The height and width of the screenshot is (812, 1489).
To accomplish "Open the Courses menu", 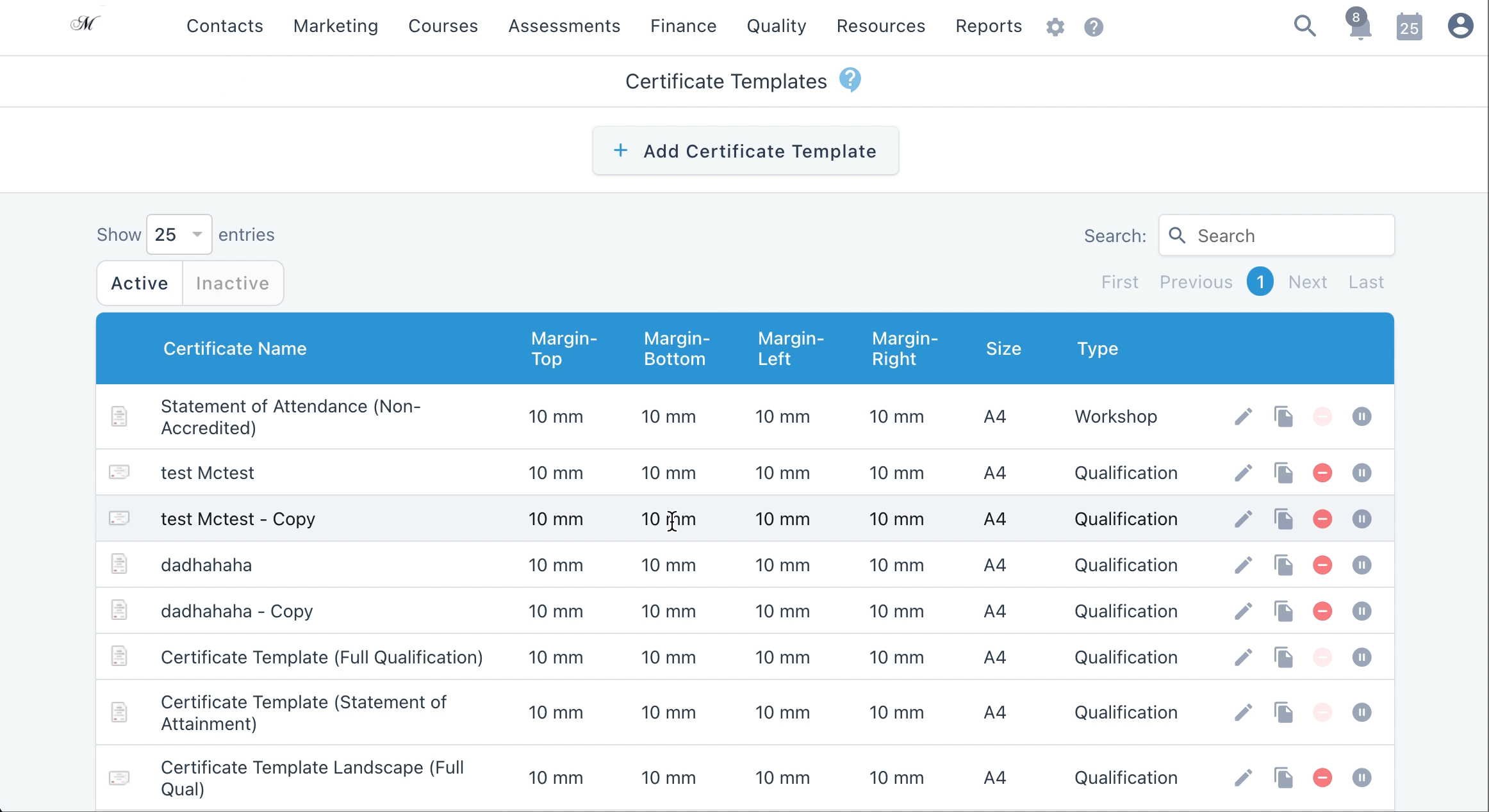I will (x=443, y=26).
